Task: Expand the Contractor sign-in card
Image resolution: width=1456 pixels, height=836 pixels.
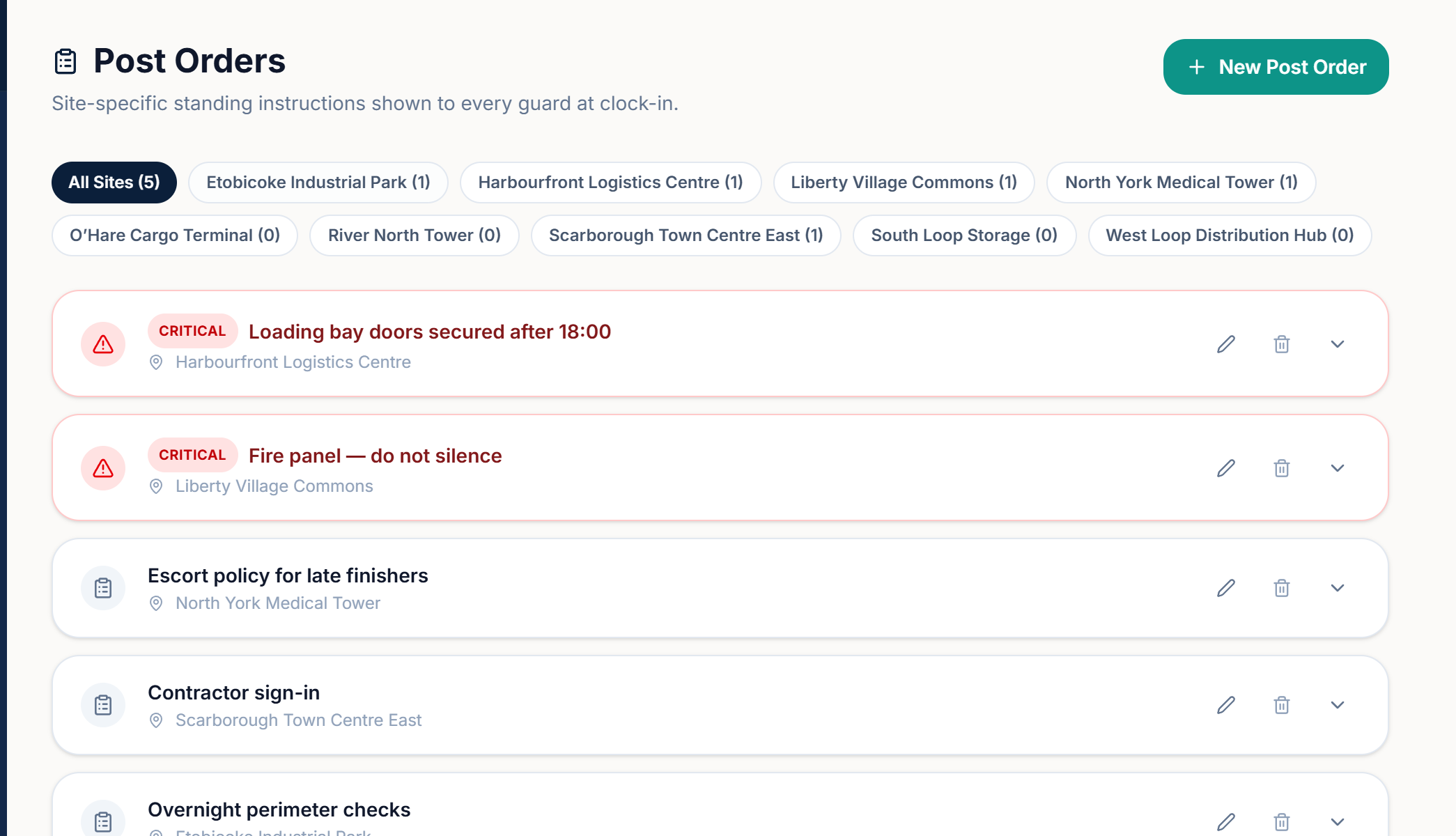Action: [x=1338, y=705]
